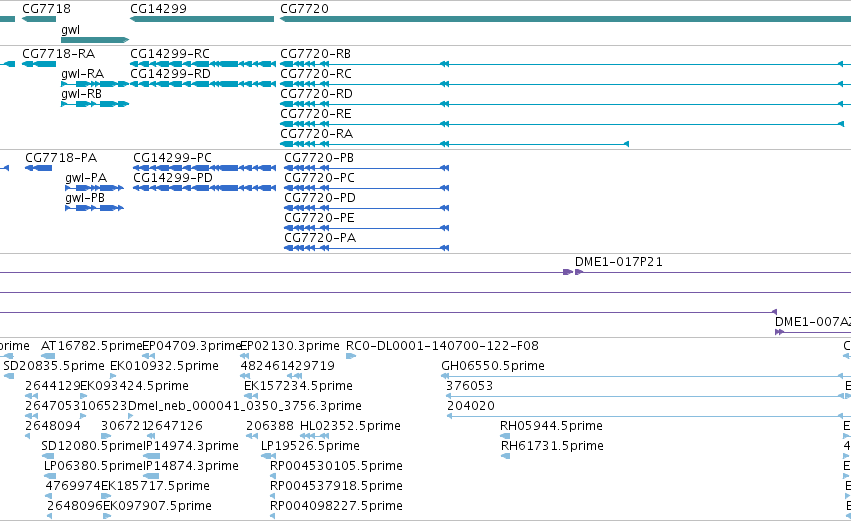
Task: Click the CG14299-PC protein label
Action: pos(172,158)
